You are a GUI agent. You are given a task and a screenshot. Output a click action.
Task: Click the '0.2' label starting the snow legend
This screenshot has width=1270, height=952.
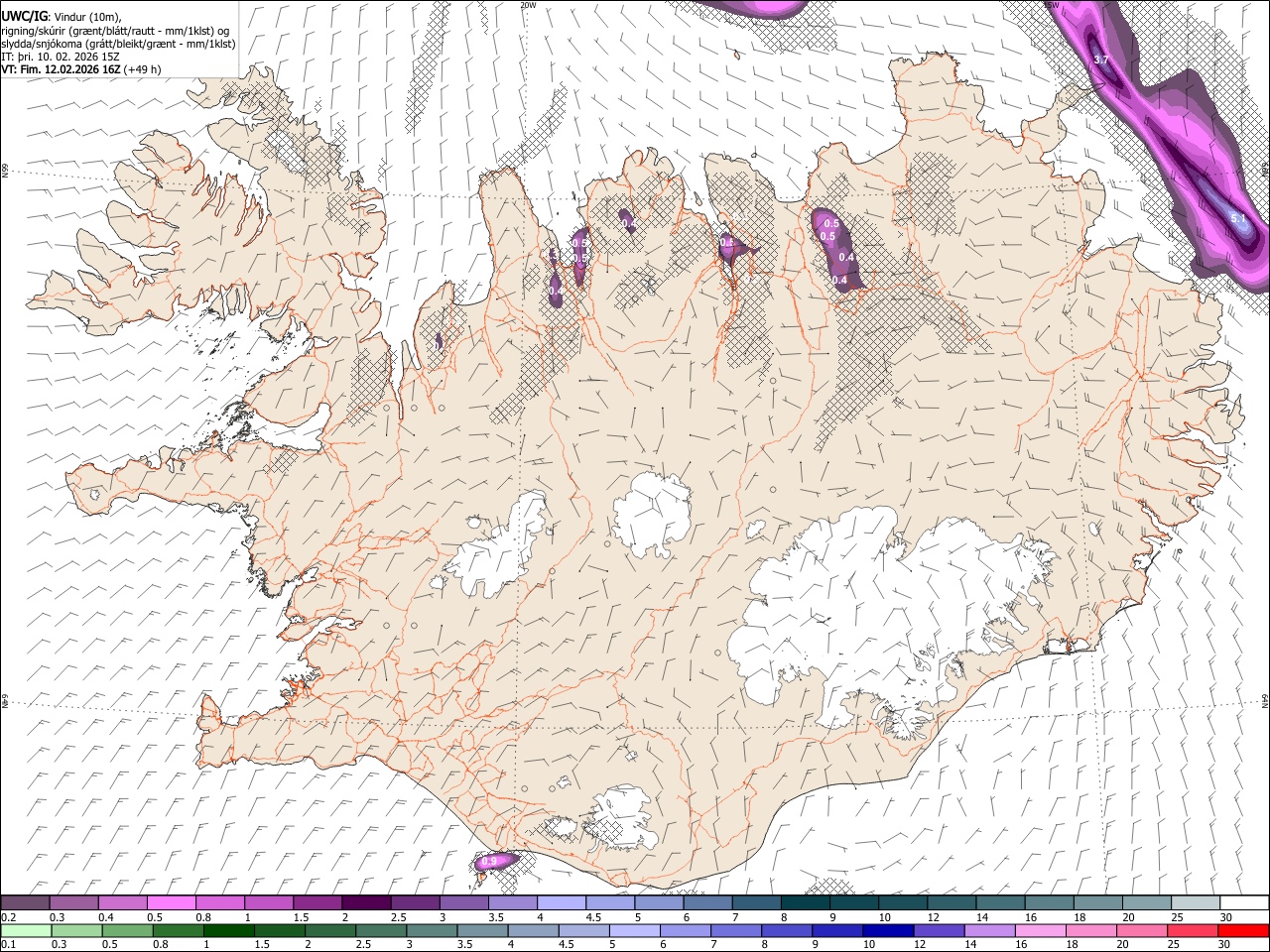(9, 916)
